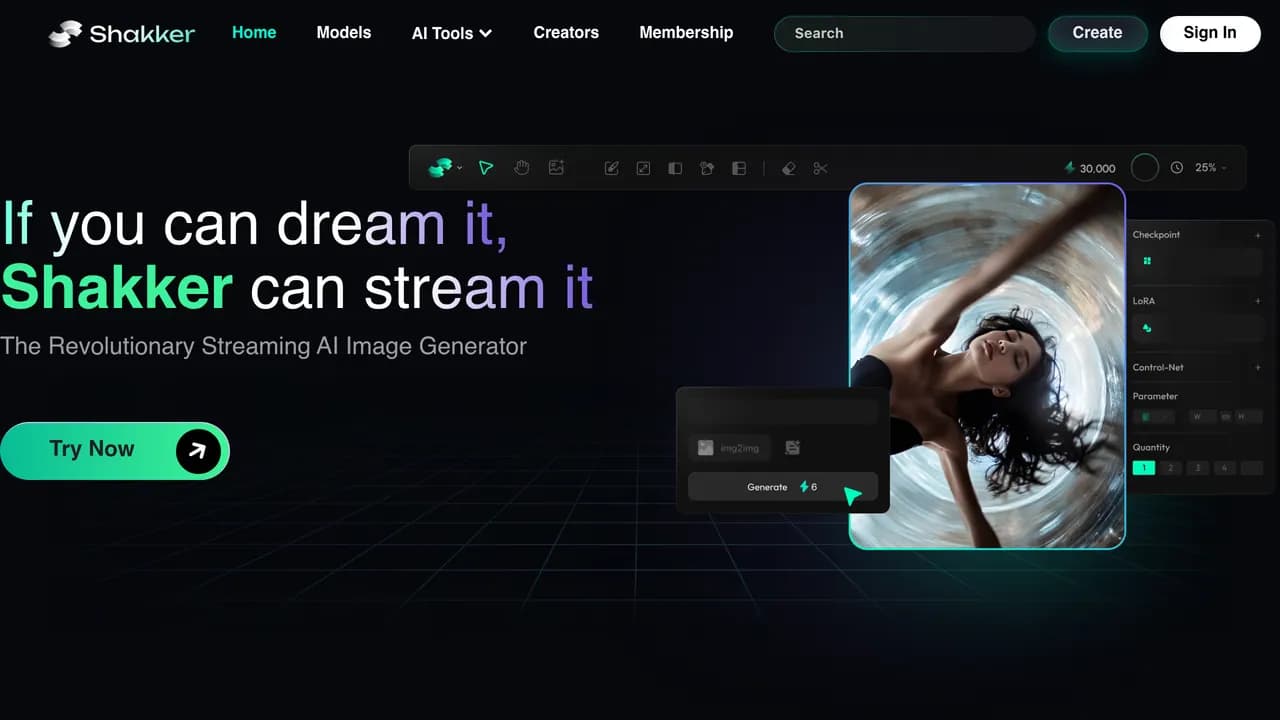Expand Control-Net with the plus icon
This screenshot has height=720, width=1280.
pos(1258,368)
